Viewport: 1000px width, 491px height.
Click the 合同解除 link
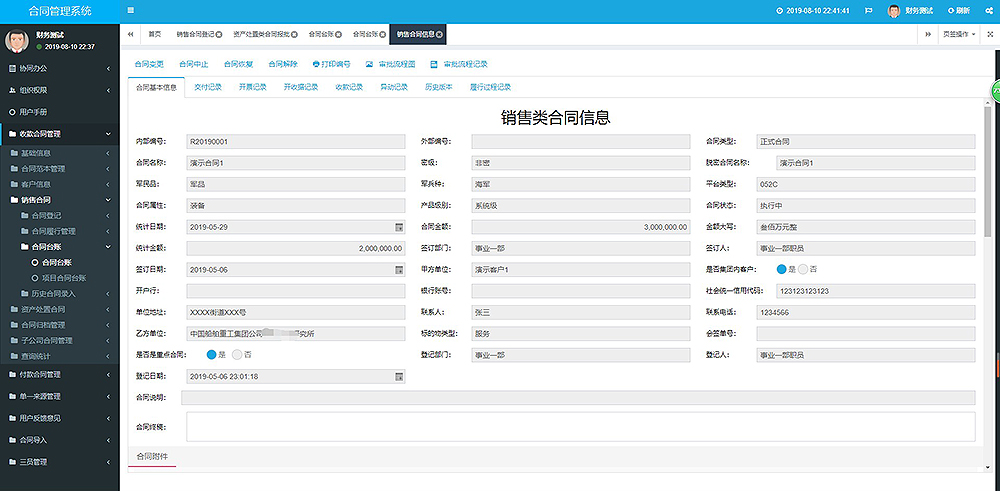(x=283, y=64)
